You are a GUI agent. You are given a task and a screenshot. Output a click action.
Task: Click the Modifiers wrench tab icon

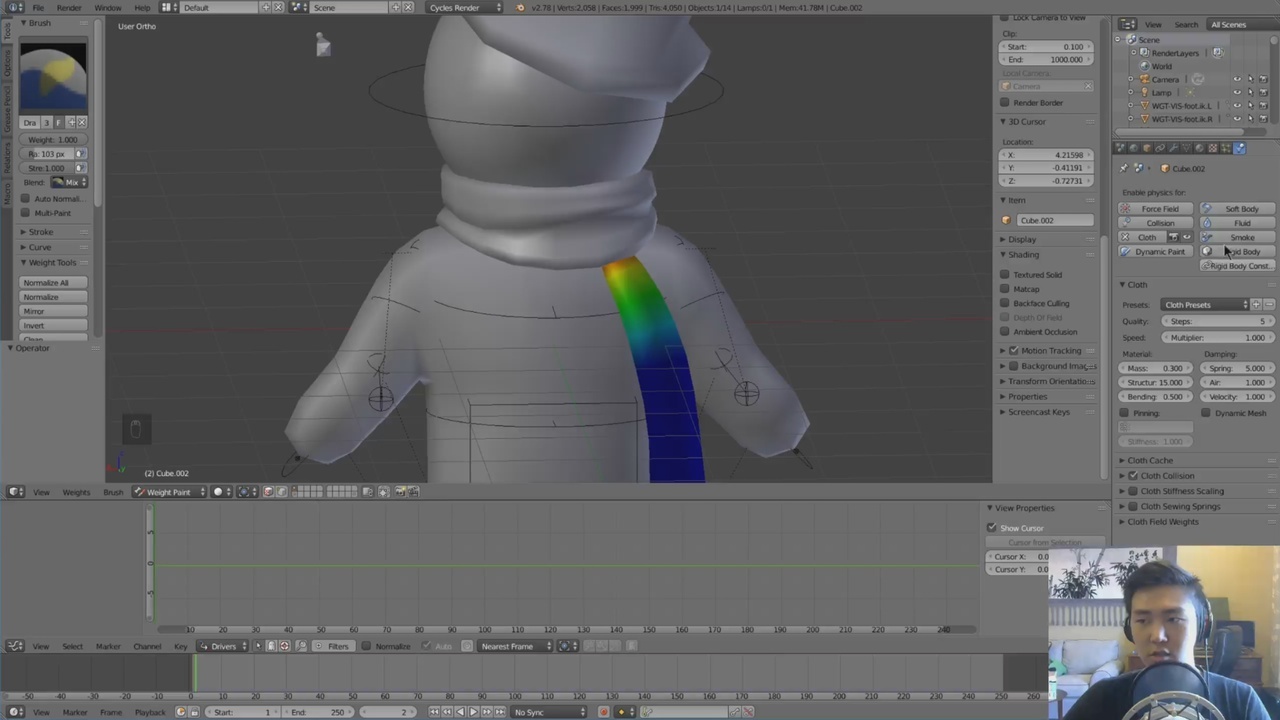click(x=1173, y=148)
